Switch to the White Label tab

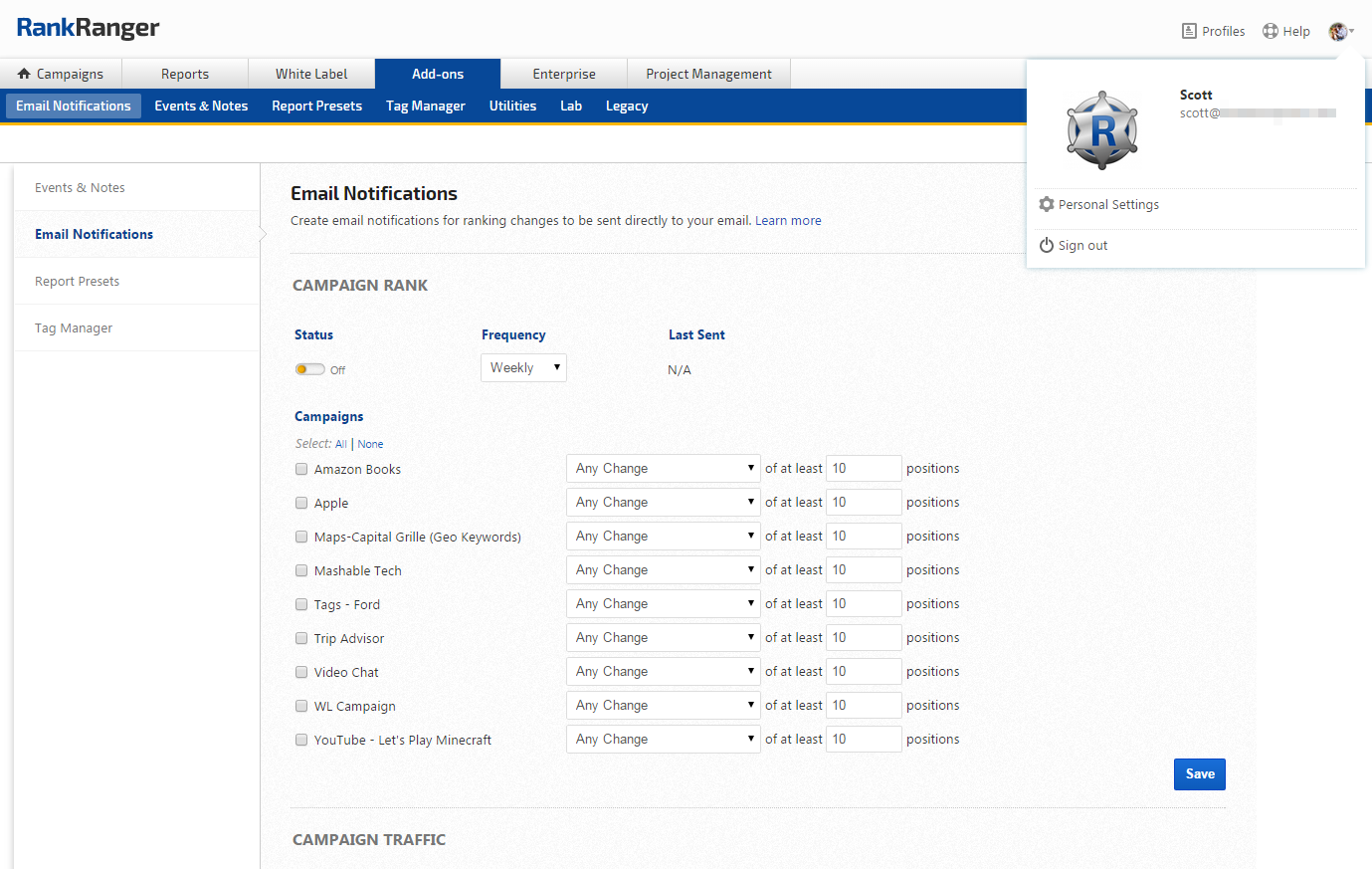[x=311, y=74]
